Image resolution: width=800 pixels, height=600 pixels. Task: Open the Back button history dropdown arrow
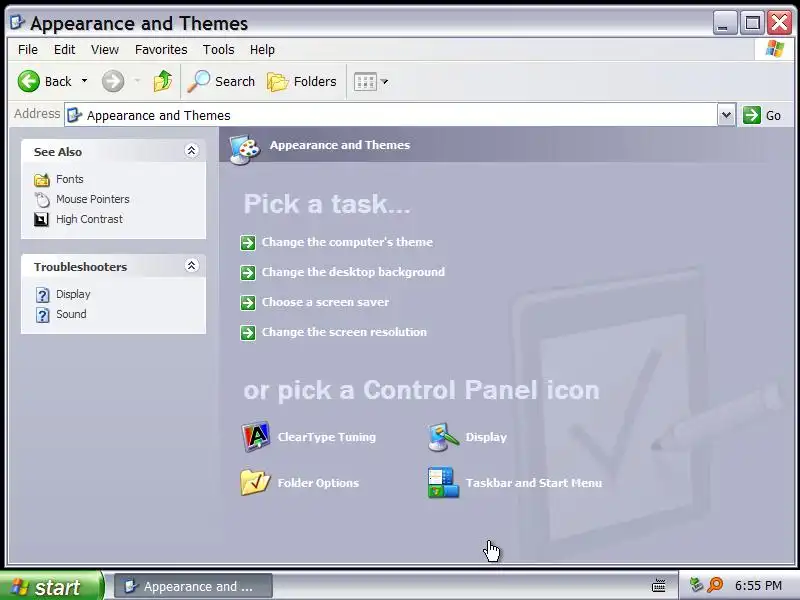tap(85, 81)
